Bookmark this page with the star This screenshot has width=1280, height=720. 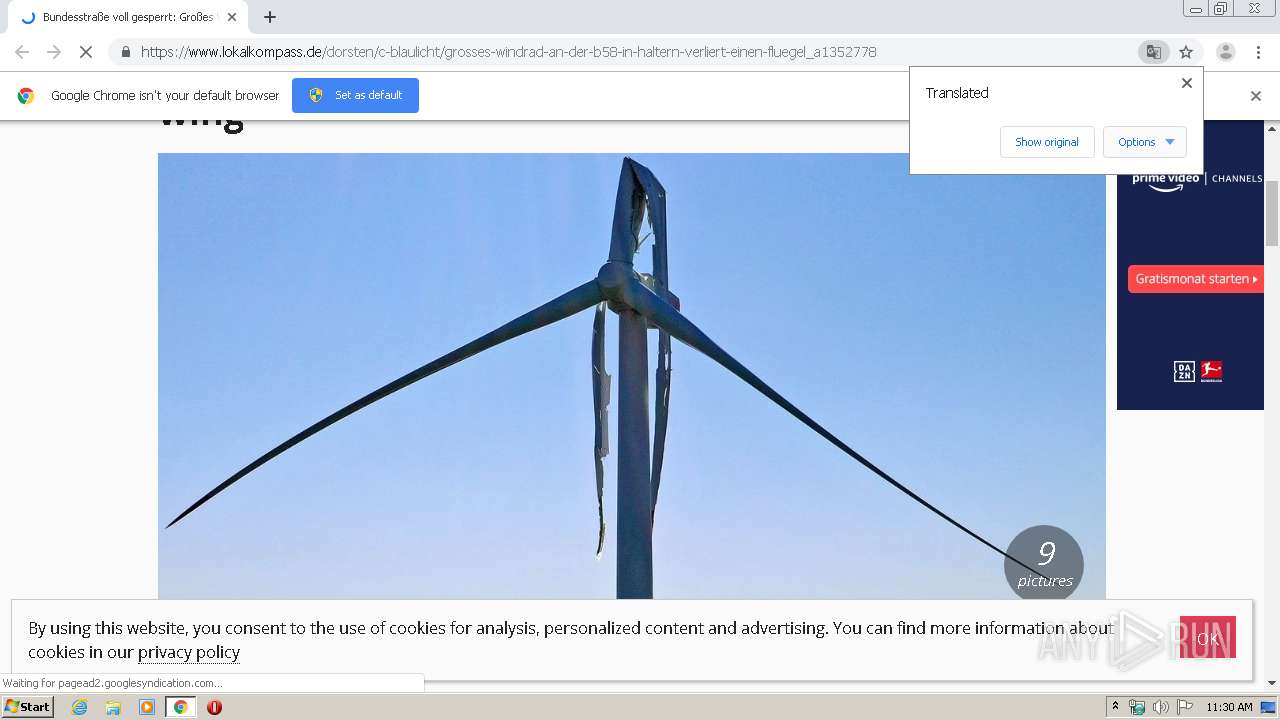click(x=1186, y=52)
